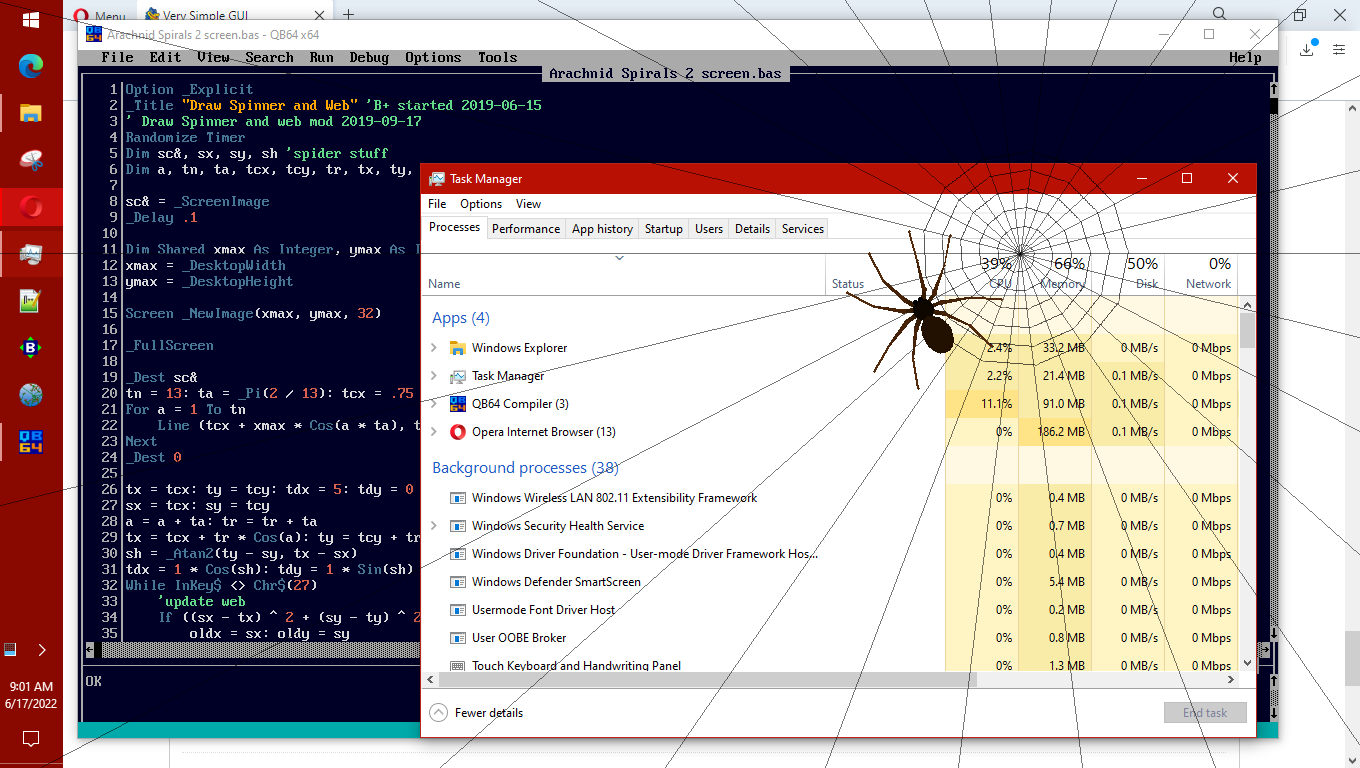Switch to Opera via its taskbar icon
The height and width of the screenshot is (768, 1360).
(31, 207)
